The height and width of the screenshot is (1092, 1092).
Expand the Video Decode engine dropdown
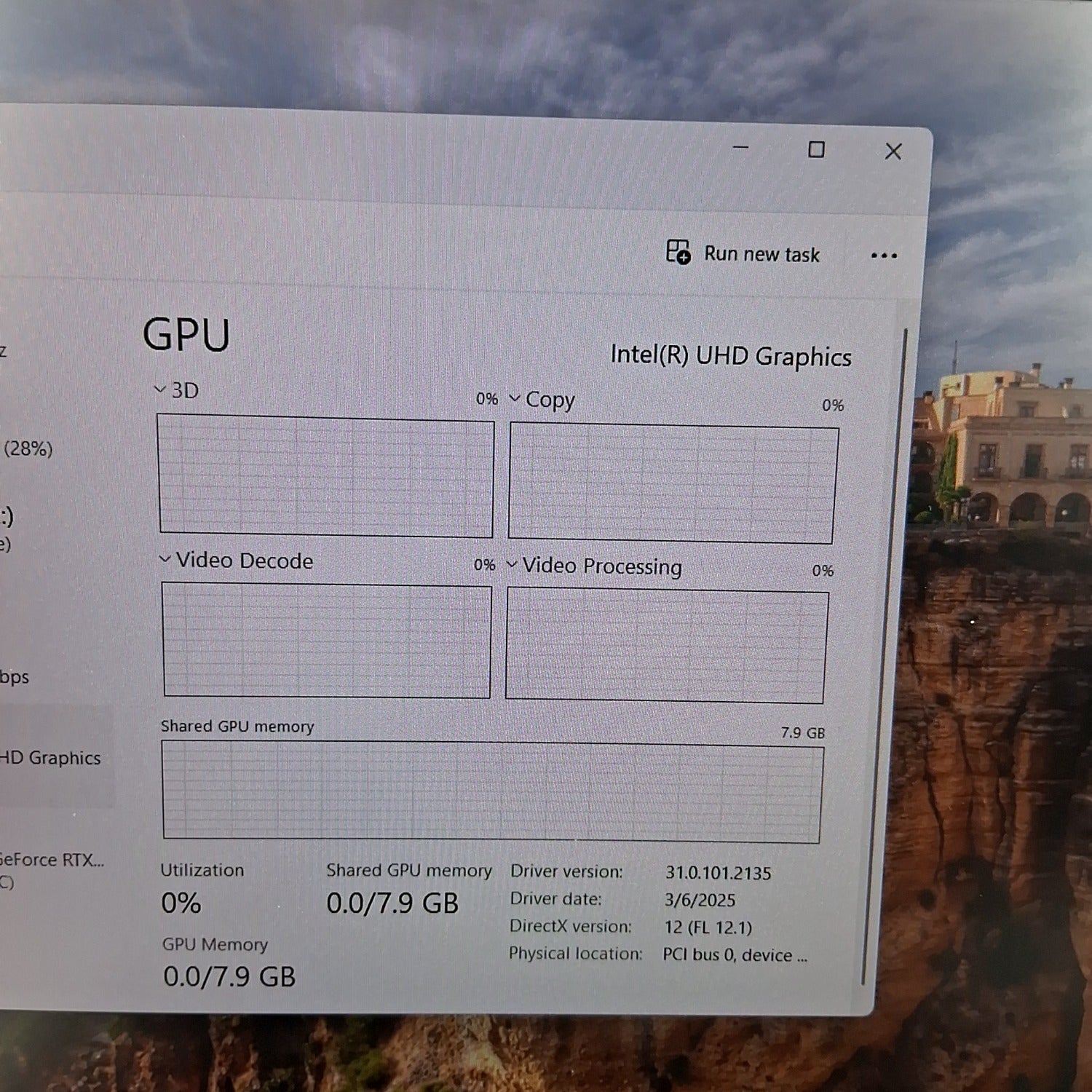pos(237,560)
